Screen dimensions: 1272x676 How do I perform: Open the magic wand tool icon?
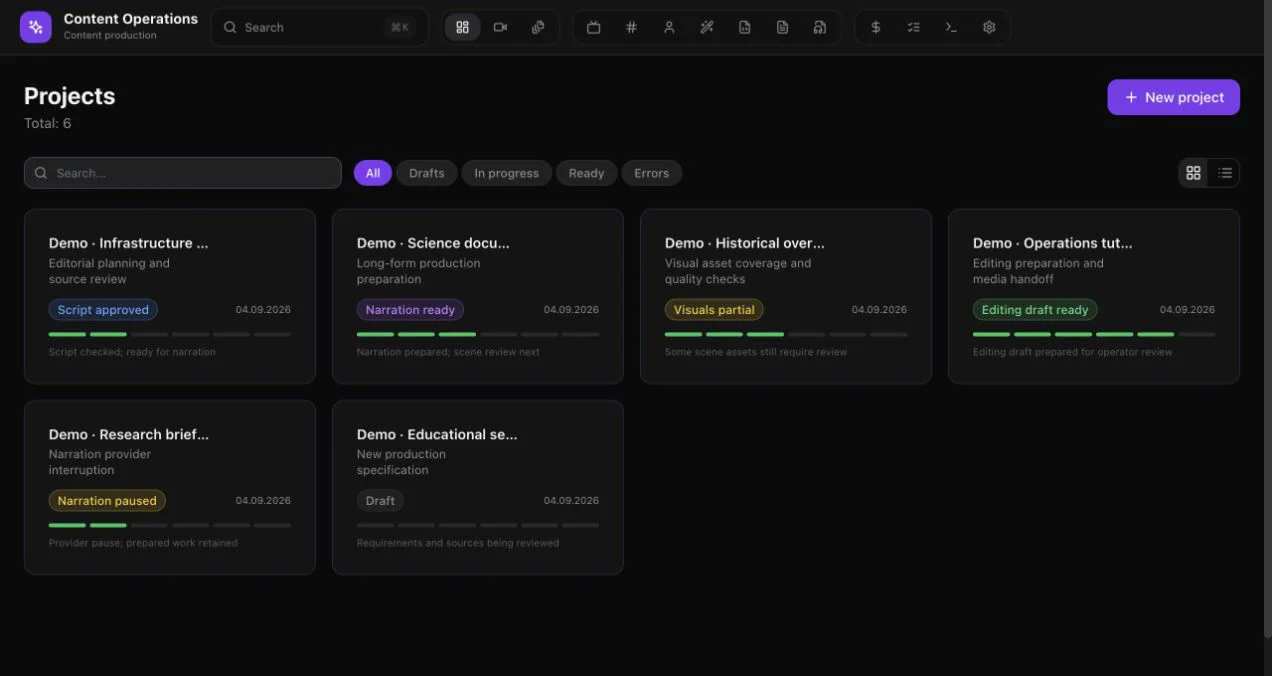707,27
